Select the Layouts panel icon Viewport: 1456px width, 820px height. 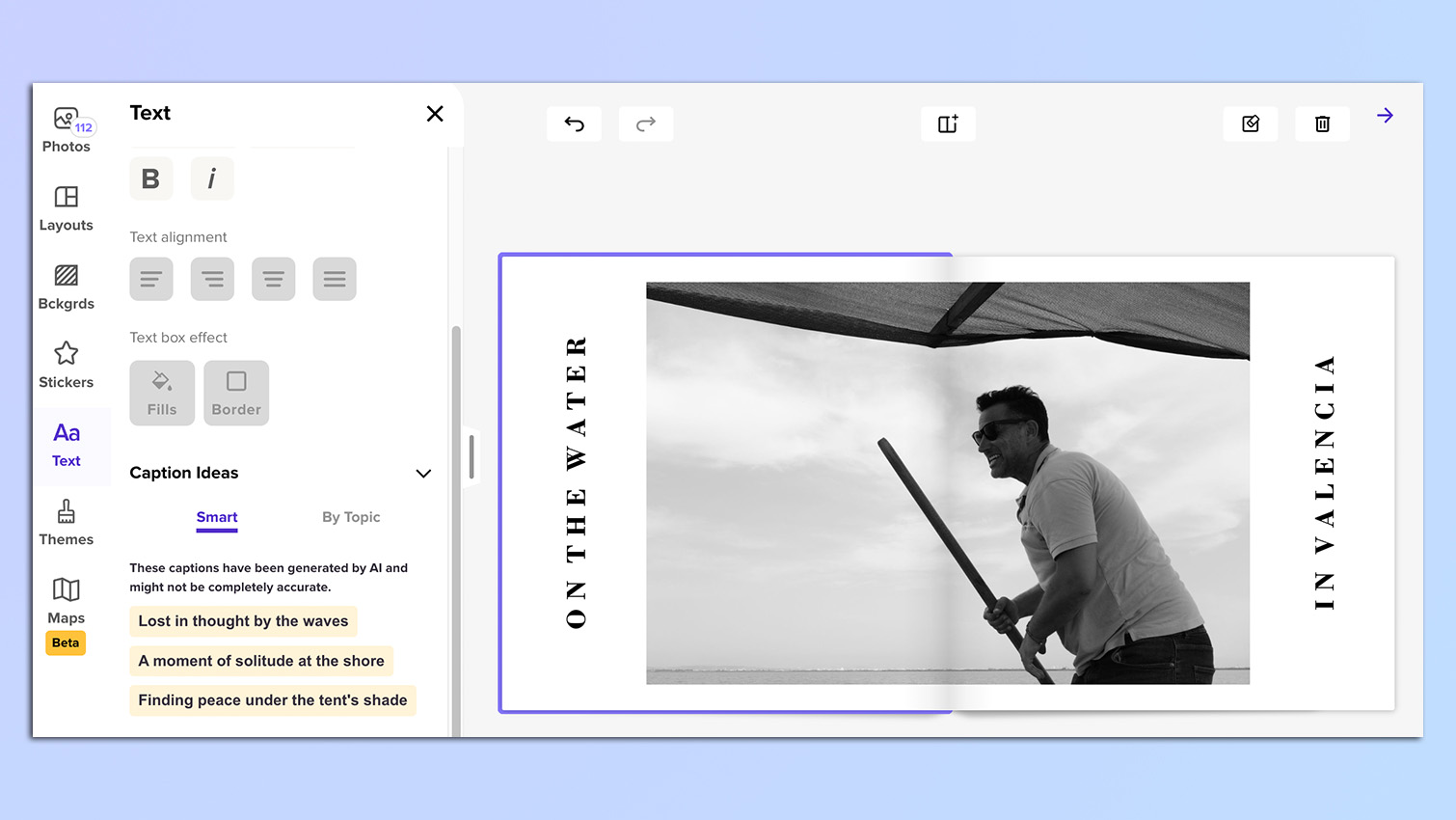[x=66, y=205]
